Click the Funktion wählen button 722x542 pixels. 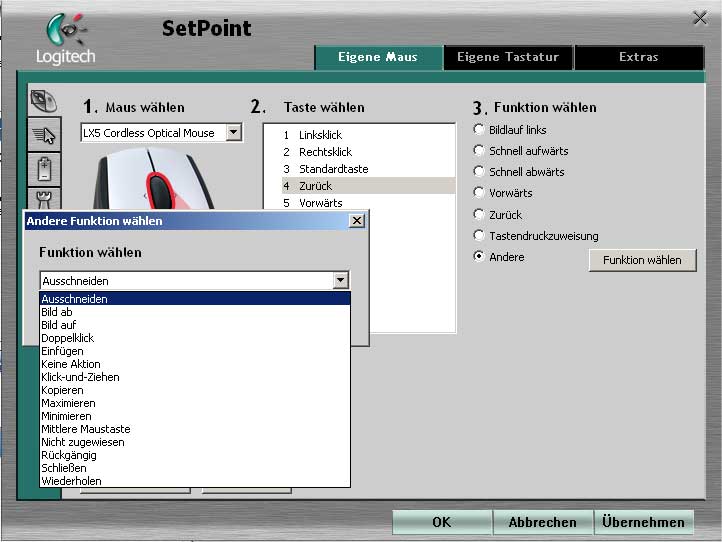642,260
